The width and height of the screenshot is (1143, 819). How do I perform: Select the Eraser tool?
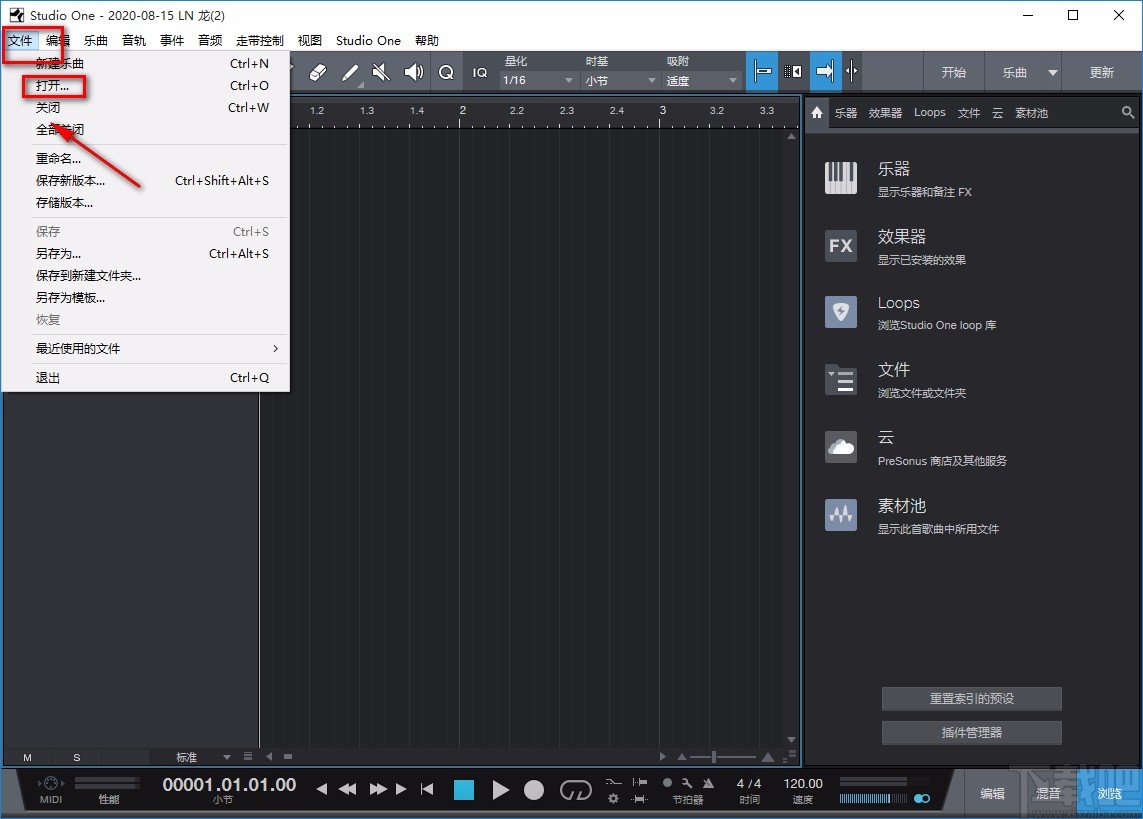pos(318,72)
